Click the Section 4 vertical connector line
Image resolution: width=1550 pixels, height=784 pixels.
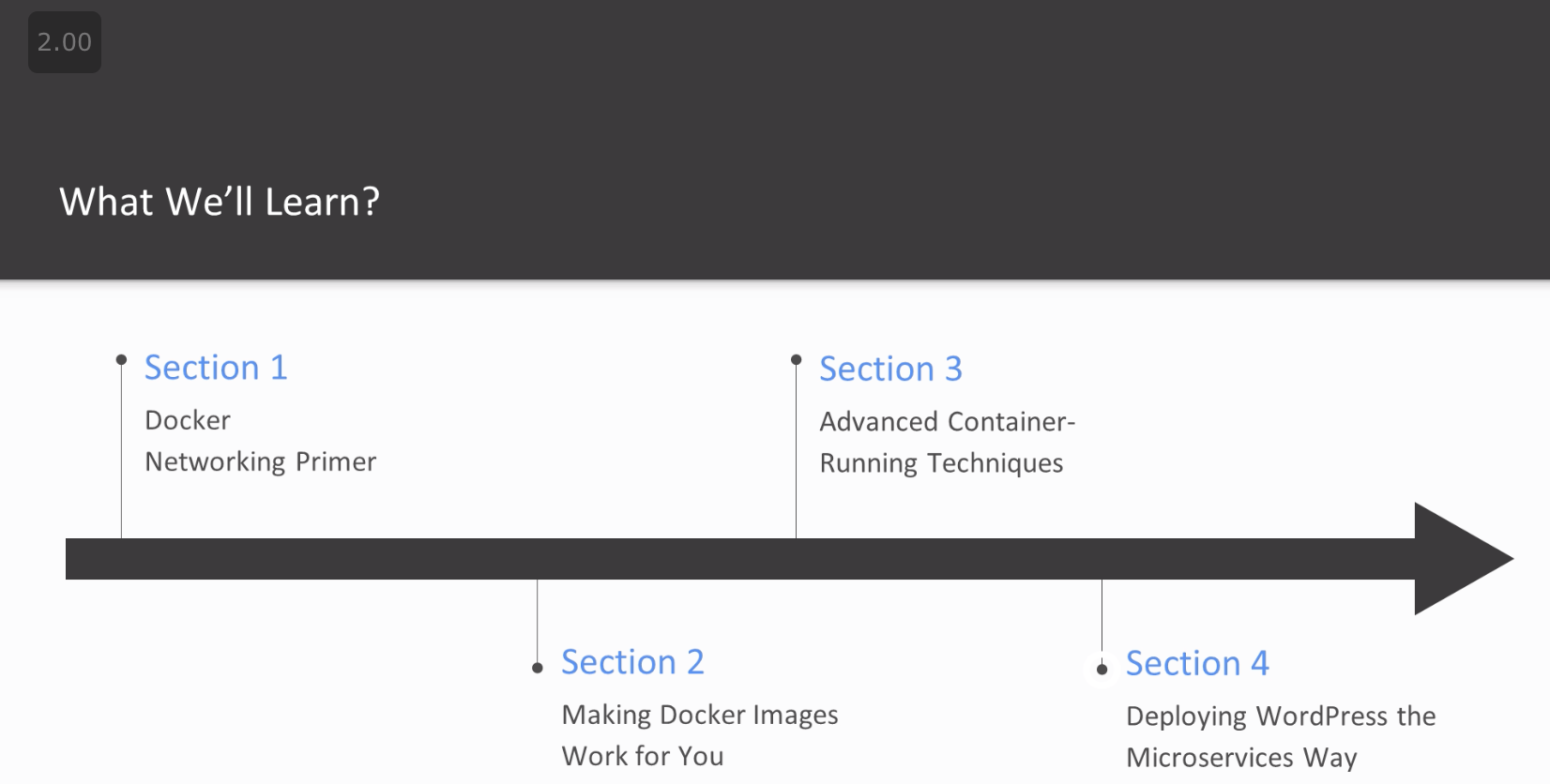pos(1102,621)
